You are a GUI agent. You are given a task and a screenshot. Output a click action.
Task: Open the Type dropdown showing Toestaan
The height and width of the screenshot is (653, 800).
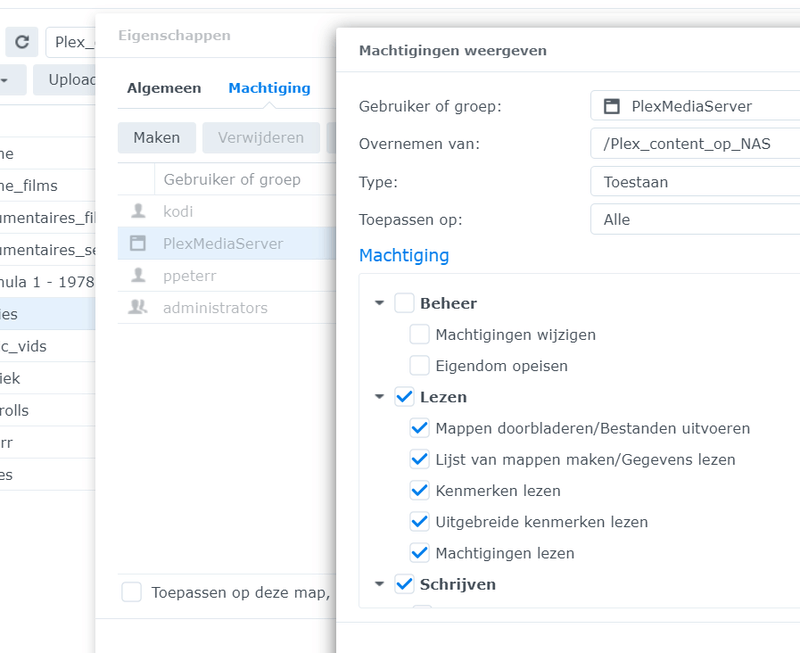pos(695,182)
